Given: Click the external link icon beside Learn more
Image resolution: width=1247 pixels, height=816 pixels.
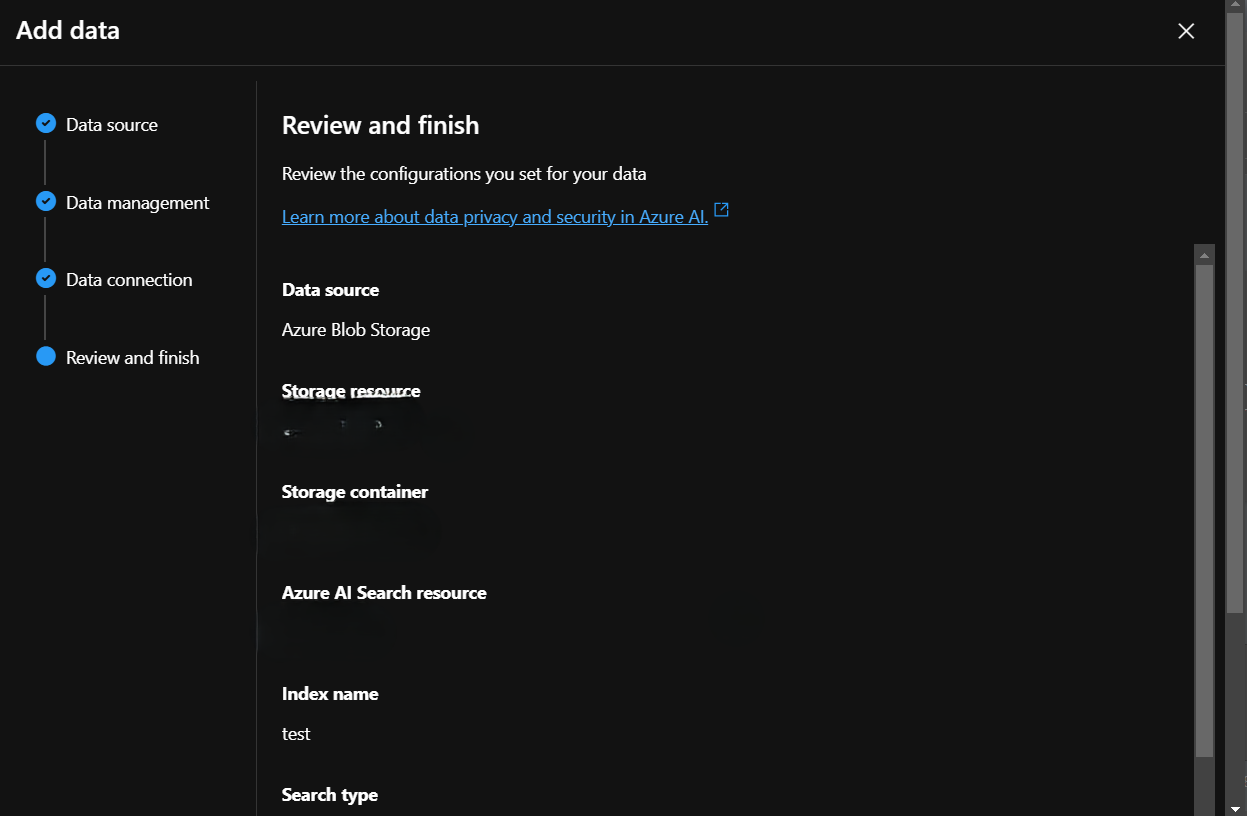Looking at the screenshot, I should (x=721, y=211).
